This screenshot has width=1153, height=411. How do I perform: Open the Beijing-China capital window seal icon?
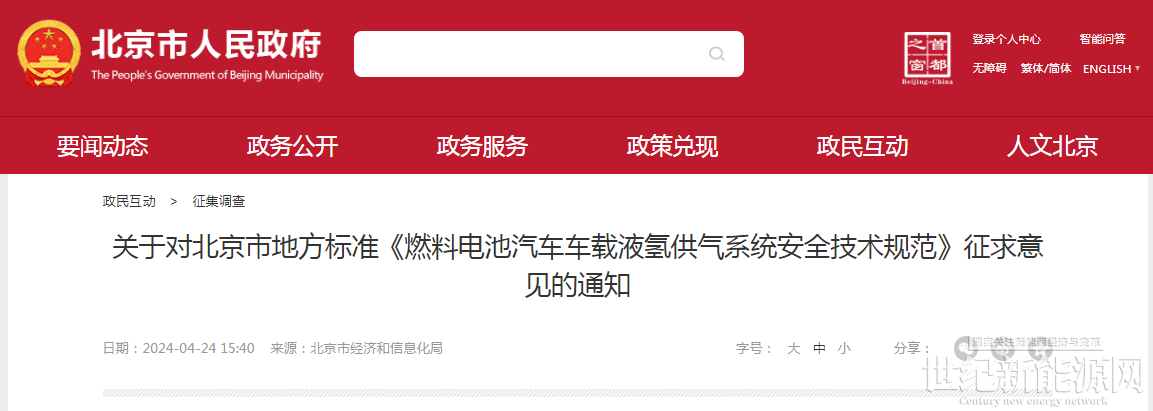click(927, 58)
